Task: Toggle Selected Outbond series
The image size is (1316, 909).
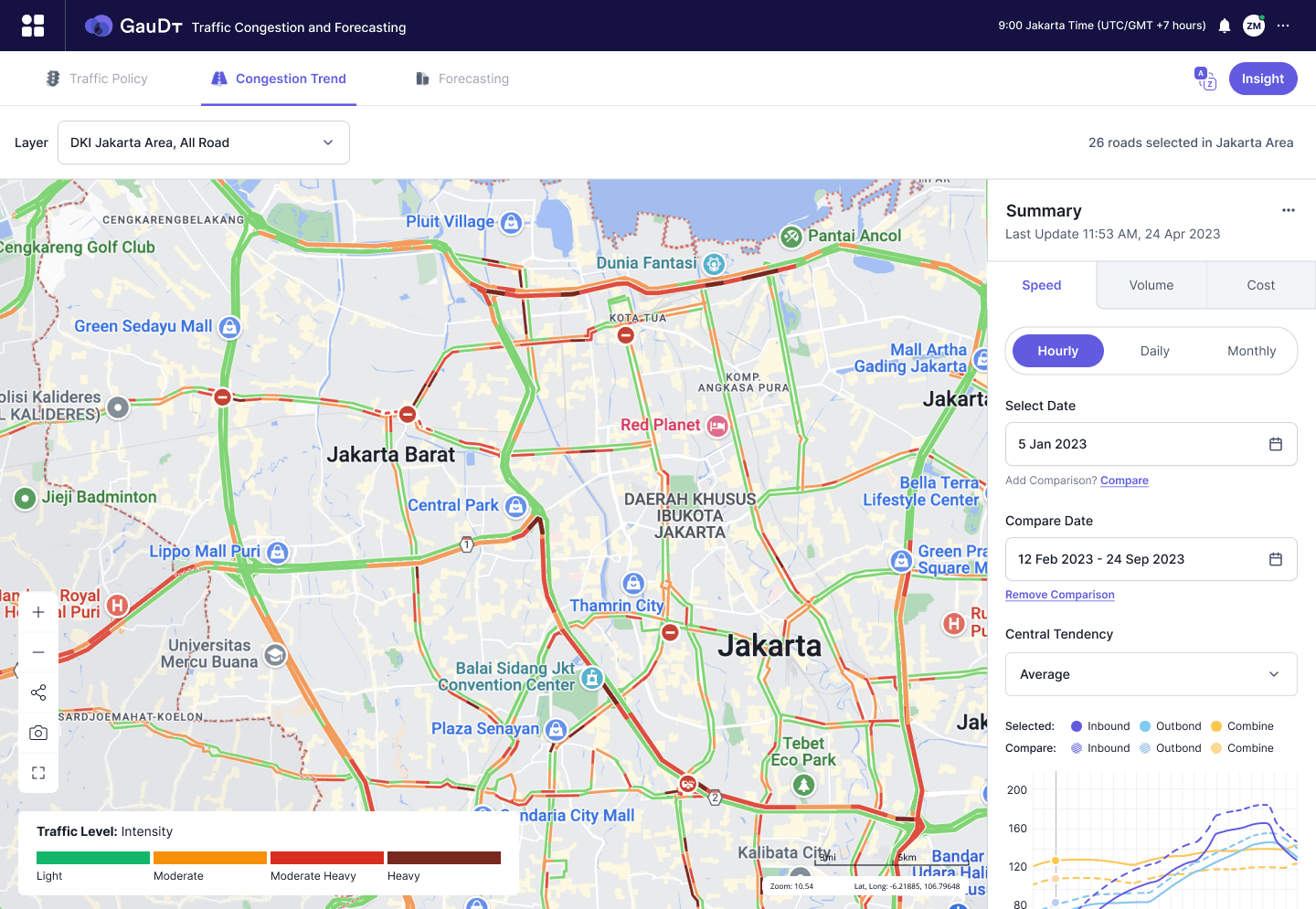Action: 1170,726
